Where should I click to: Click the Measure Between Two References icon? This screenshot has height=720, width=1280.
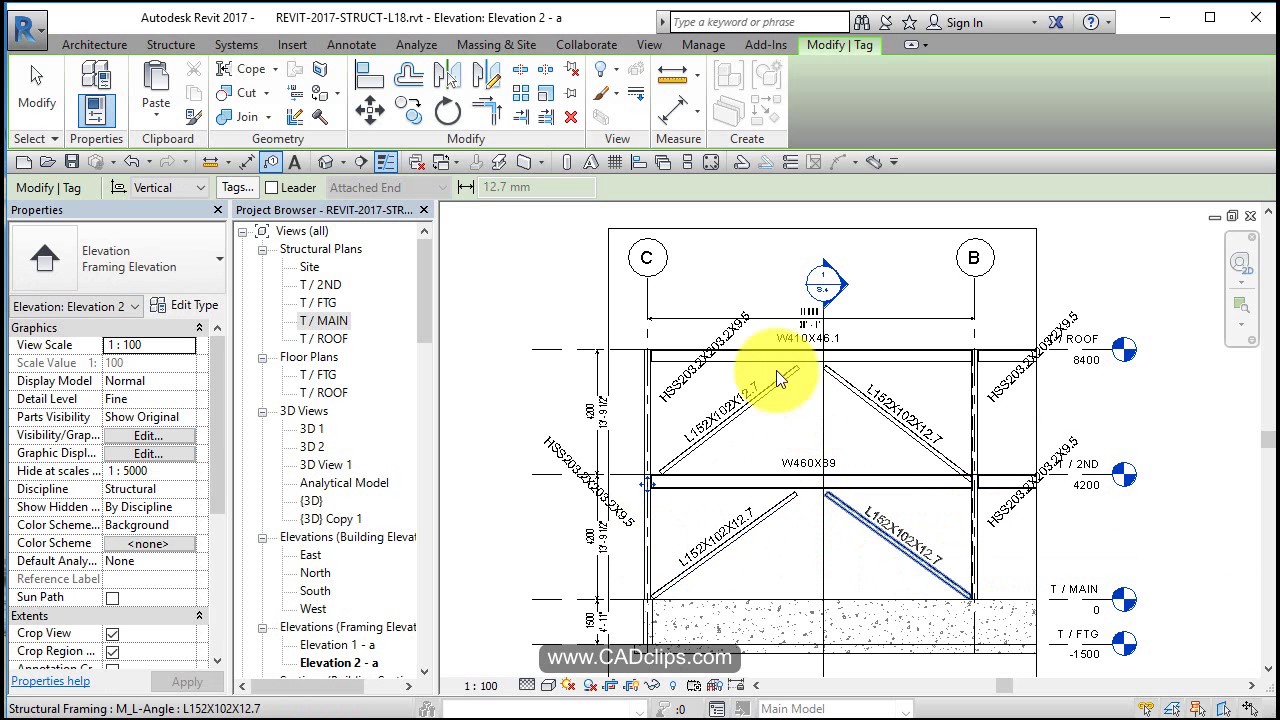click(x=673, y=75)
